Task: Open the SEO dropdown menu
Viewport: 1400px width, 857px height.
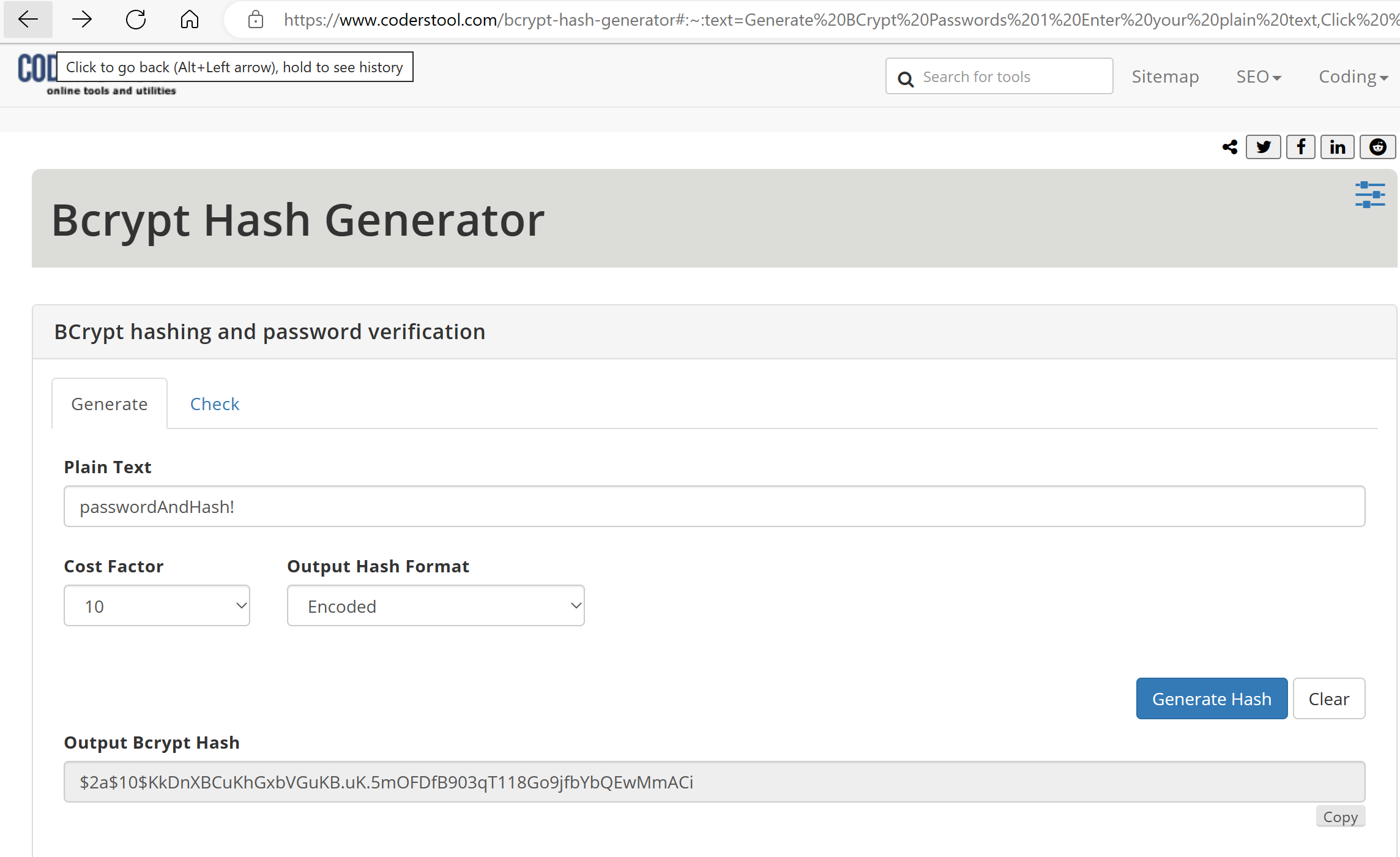Action: tap(1258, 76)
